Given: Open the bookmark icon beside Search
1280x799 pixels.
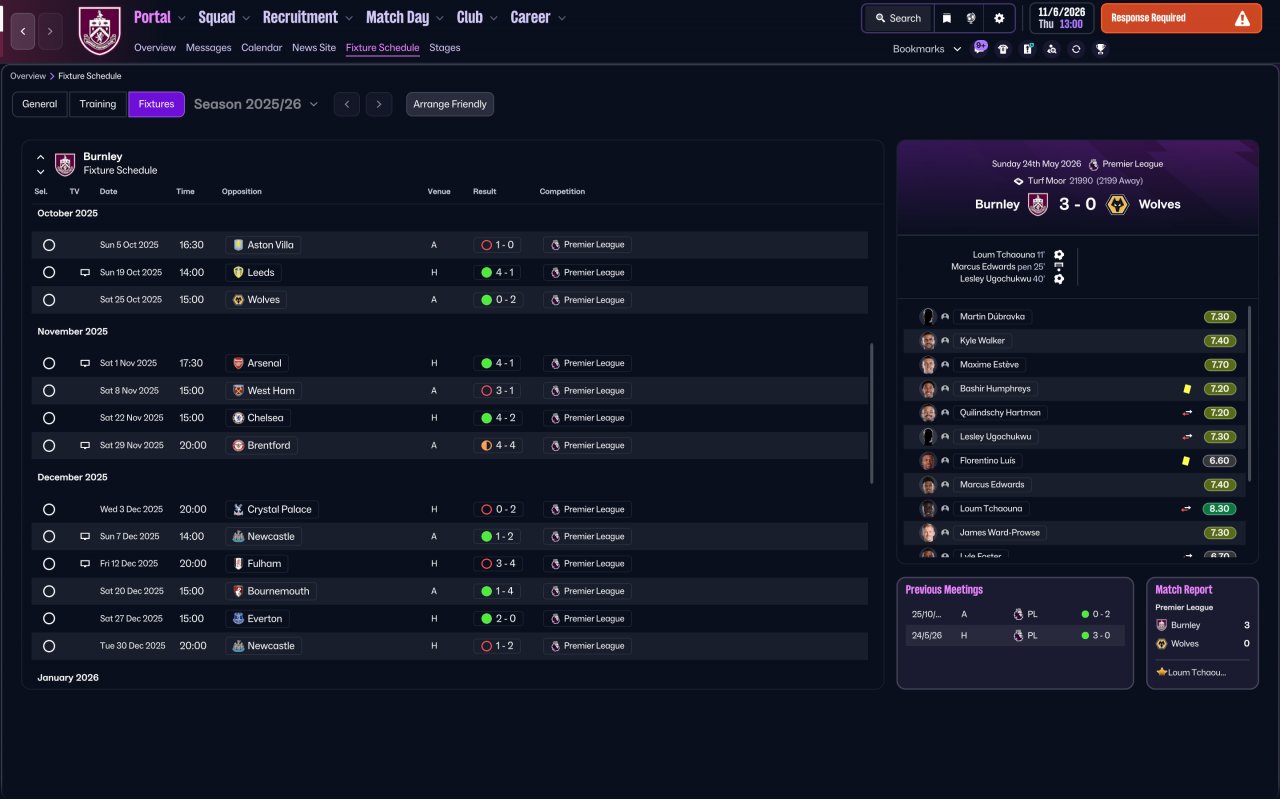Looking at the screenshot, I should [946, 18].
